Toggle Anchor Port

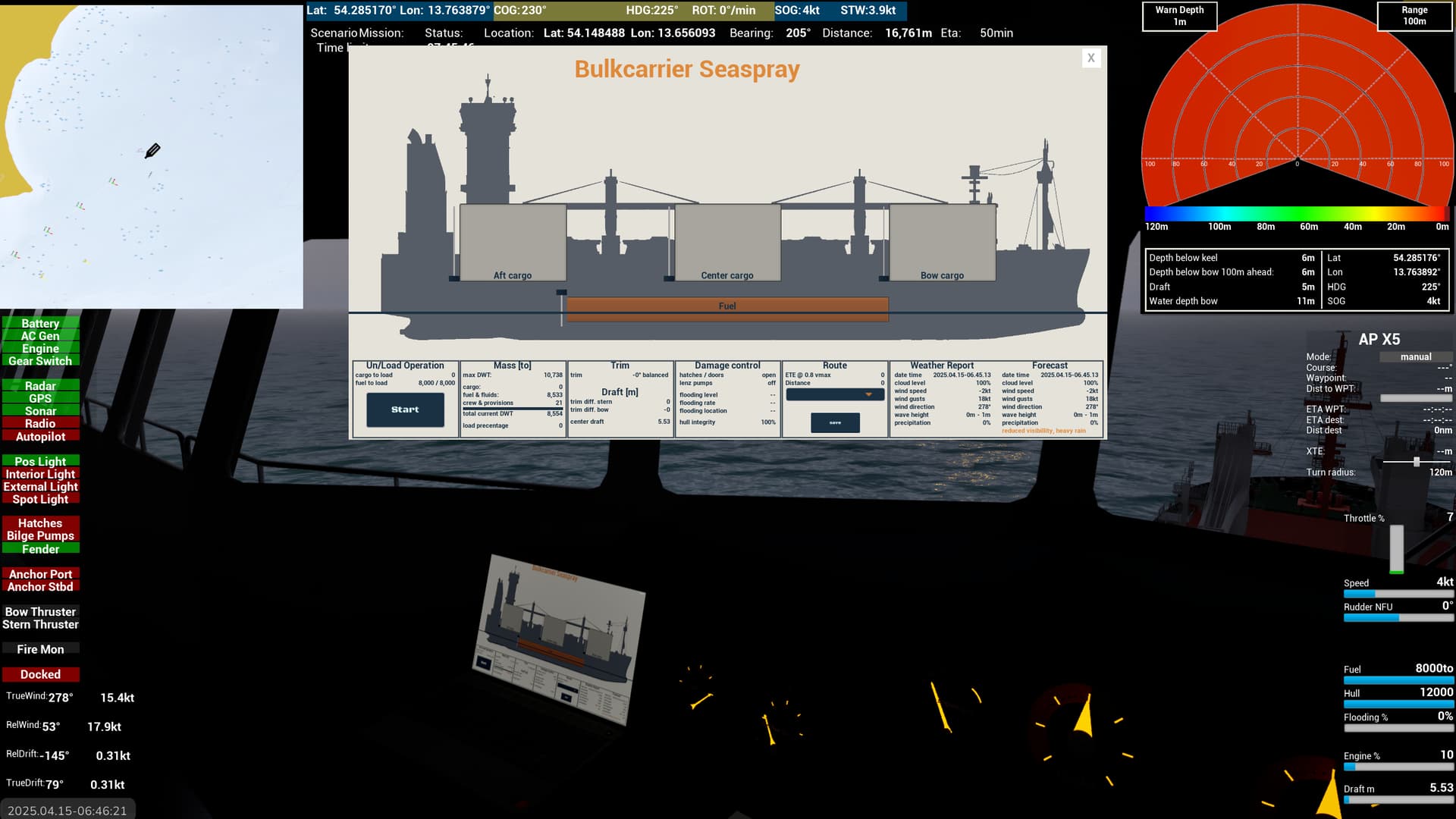coord(40,574)
